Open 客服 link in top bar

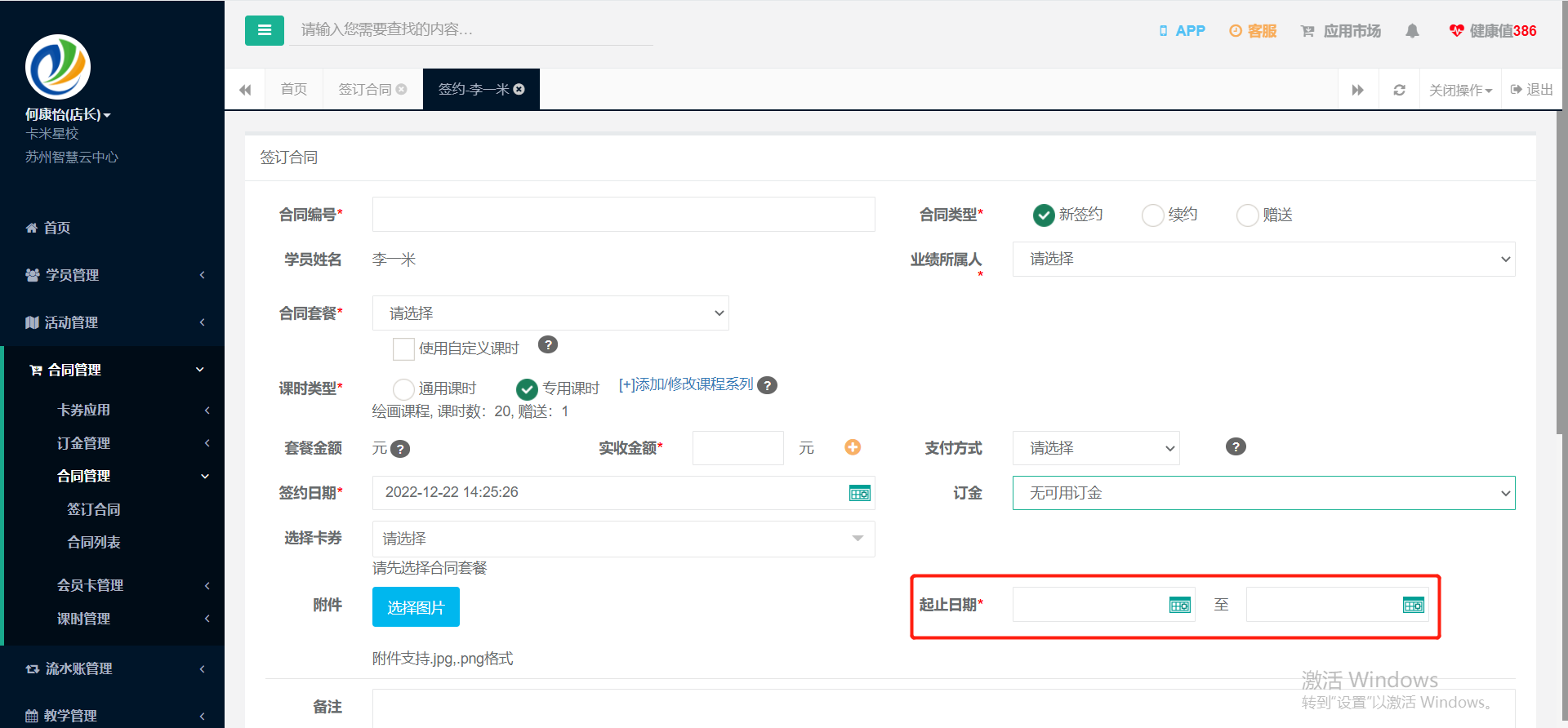(x=1253, y=31)
